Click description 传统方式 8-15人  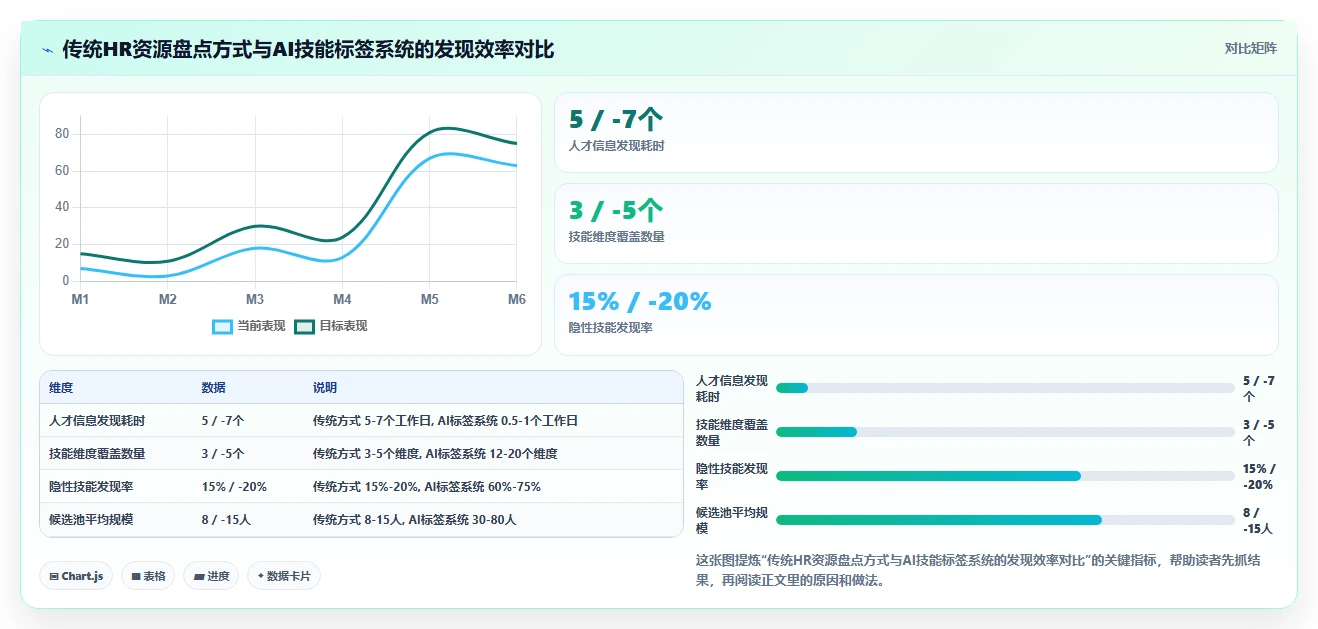coord(415,520)
